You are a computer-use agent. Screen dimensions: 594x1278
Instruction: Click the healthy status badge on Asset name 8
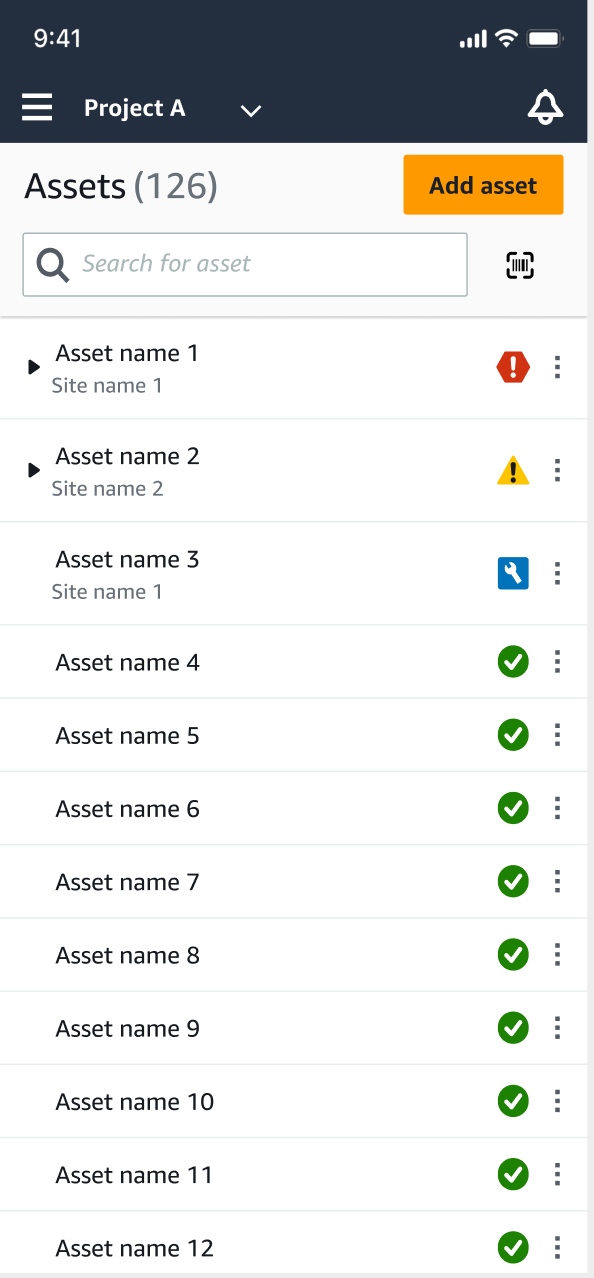click(513, 955)
